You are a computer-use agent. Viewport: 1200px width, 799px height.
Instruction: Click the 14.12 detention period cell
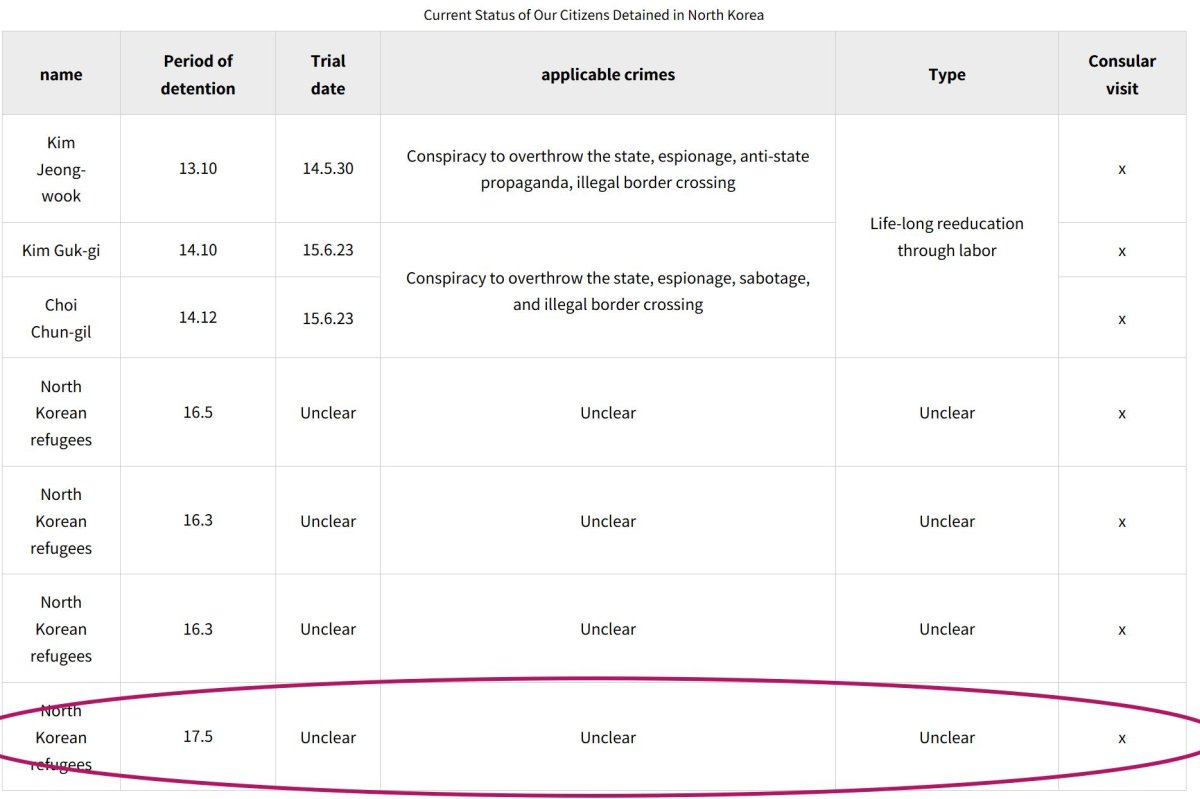(198, 318)
